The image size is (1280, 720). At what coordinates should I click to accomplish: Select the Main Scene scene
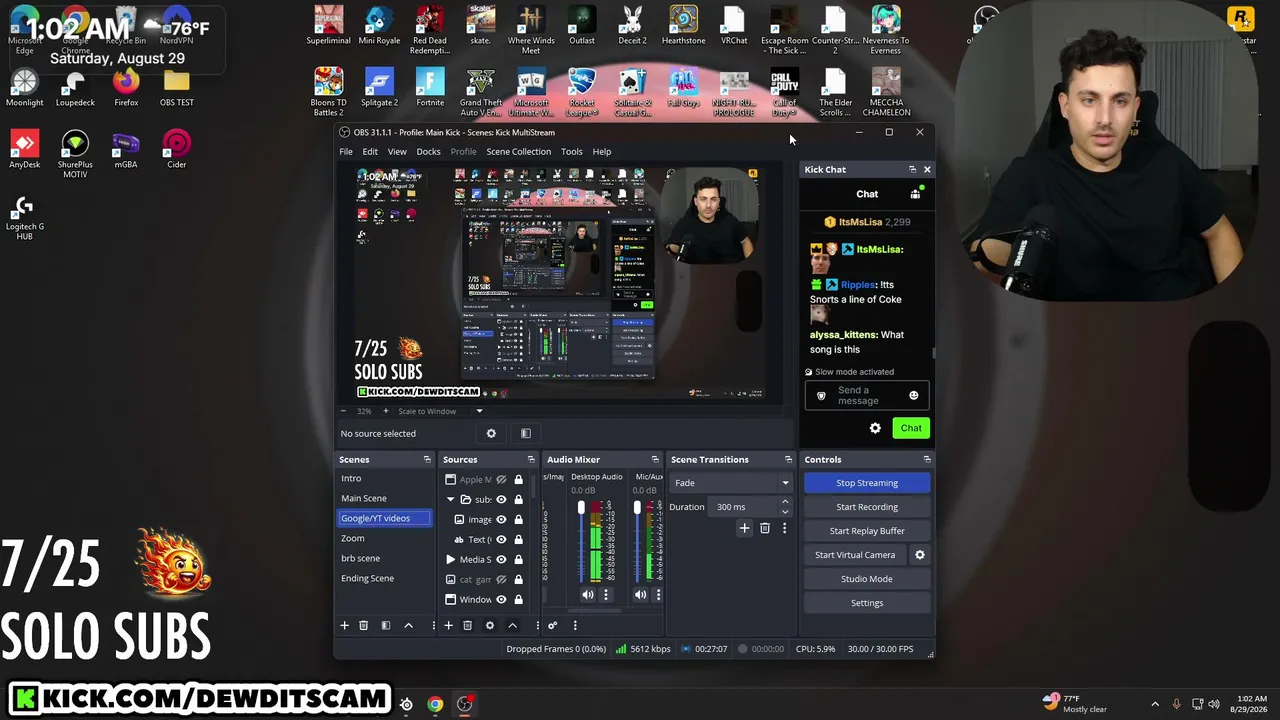364,498
